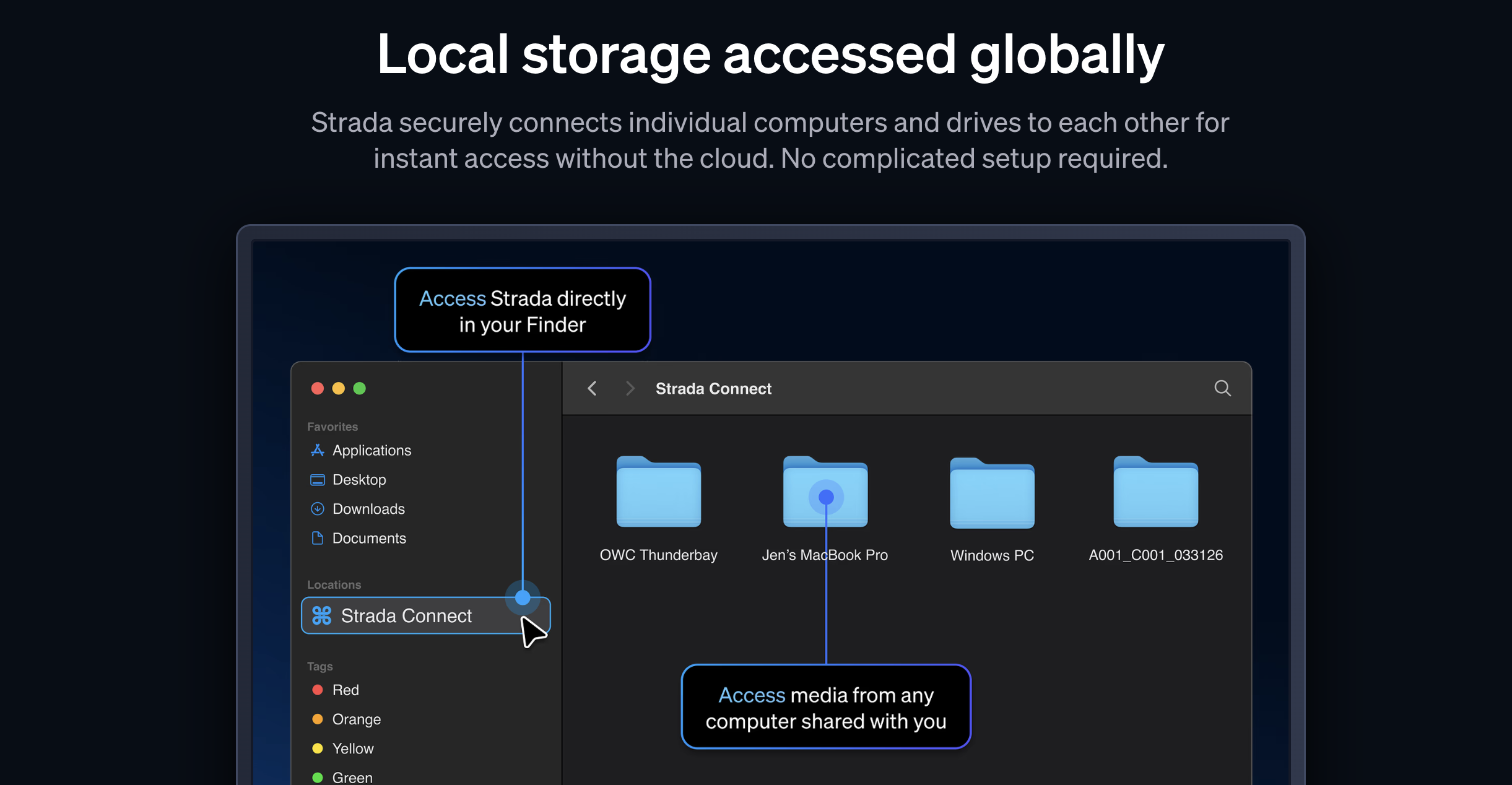Close the Finder window with red button
The height and width of the screenshot is (785, 1512).
(x=318, y=388)
